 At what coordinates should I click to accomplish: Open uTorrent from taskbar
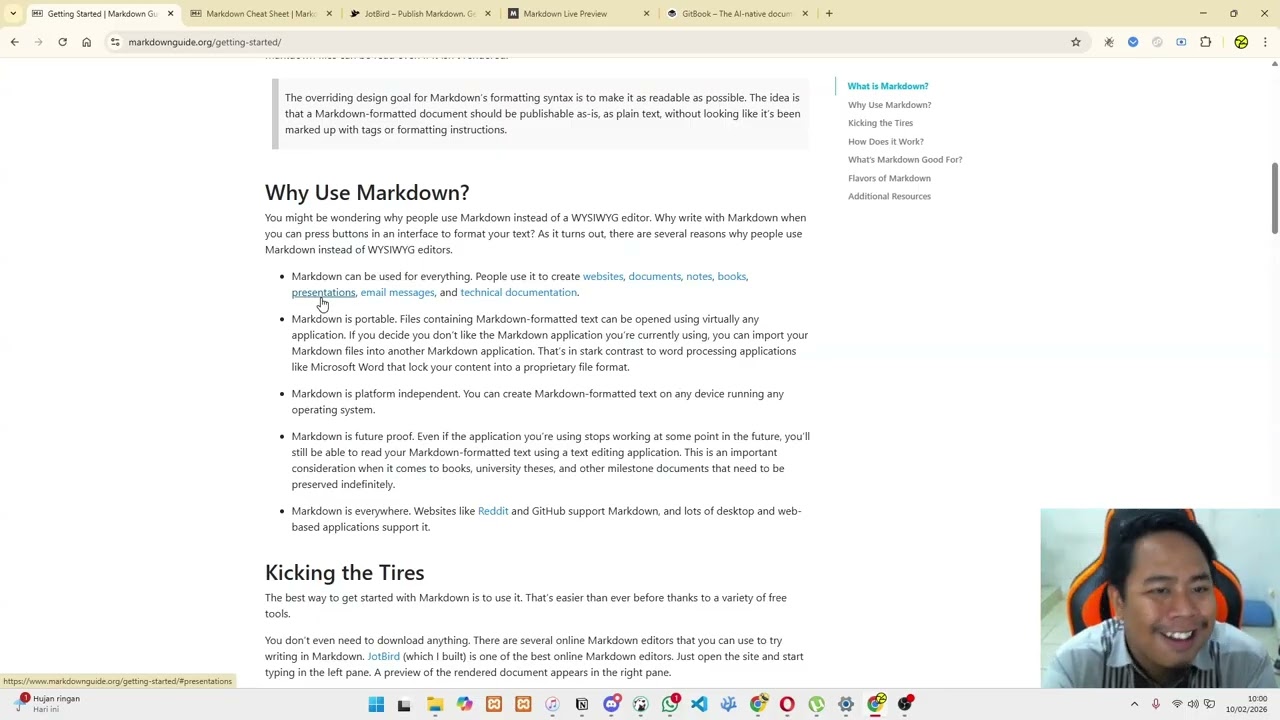point(817,704)
